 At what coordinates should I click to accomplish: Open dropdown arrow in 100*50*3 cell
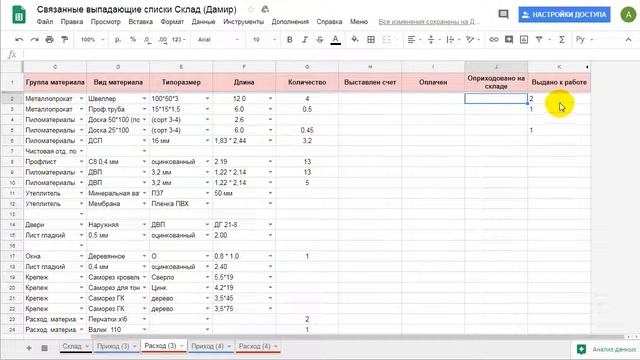point(207,99)
